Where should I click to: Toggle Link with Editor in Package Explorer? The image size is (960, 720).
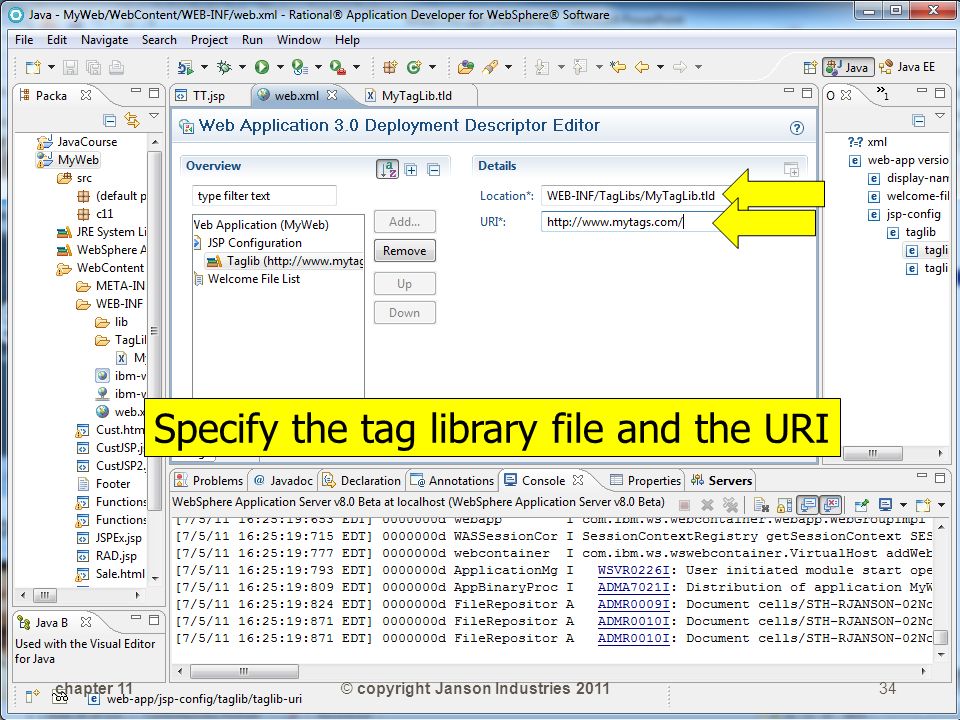pos(132,120)
